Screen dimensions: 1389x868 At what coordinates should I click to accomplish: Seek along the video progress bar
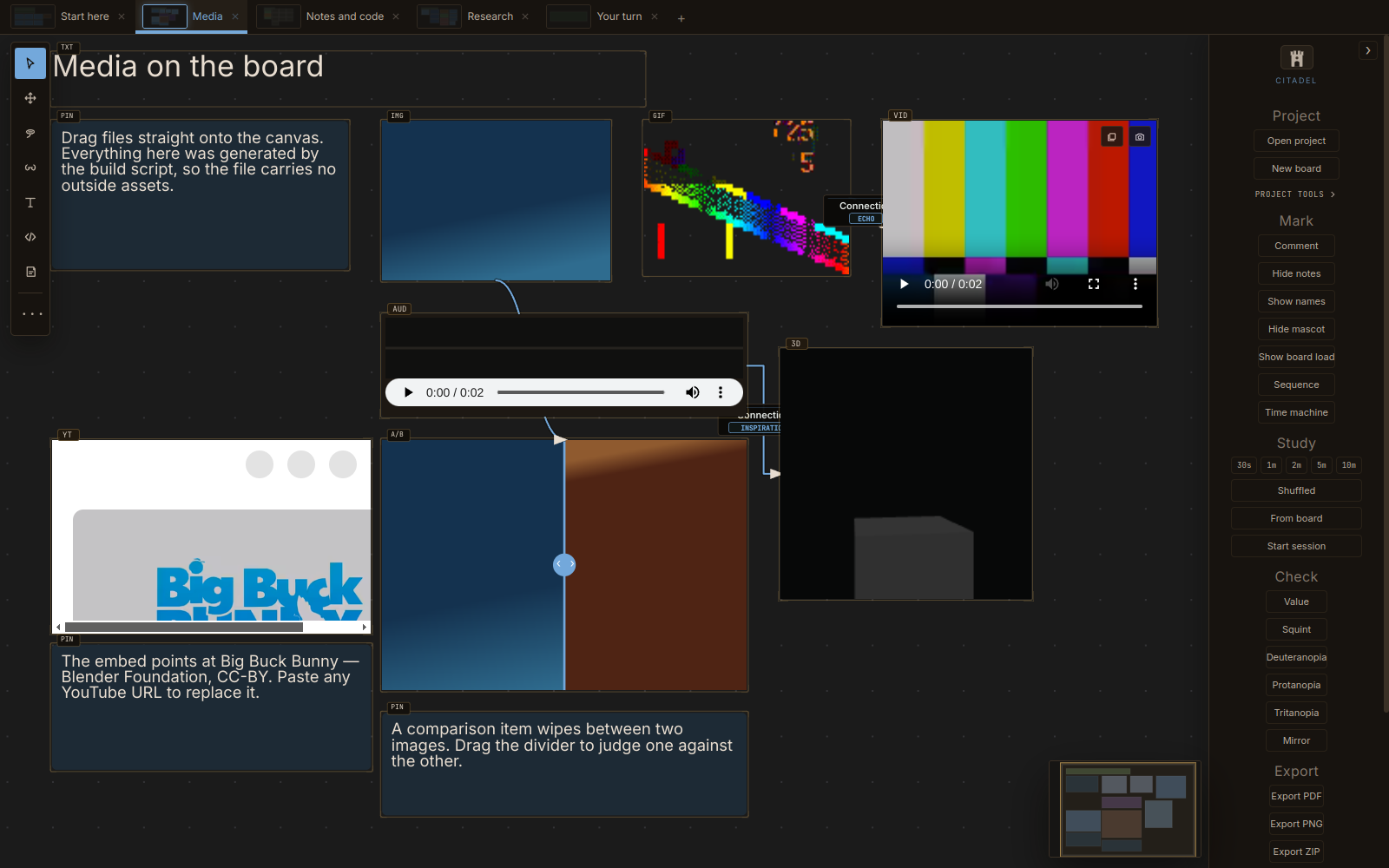point(1019,306)
